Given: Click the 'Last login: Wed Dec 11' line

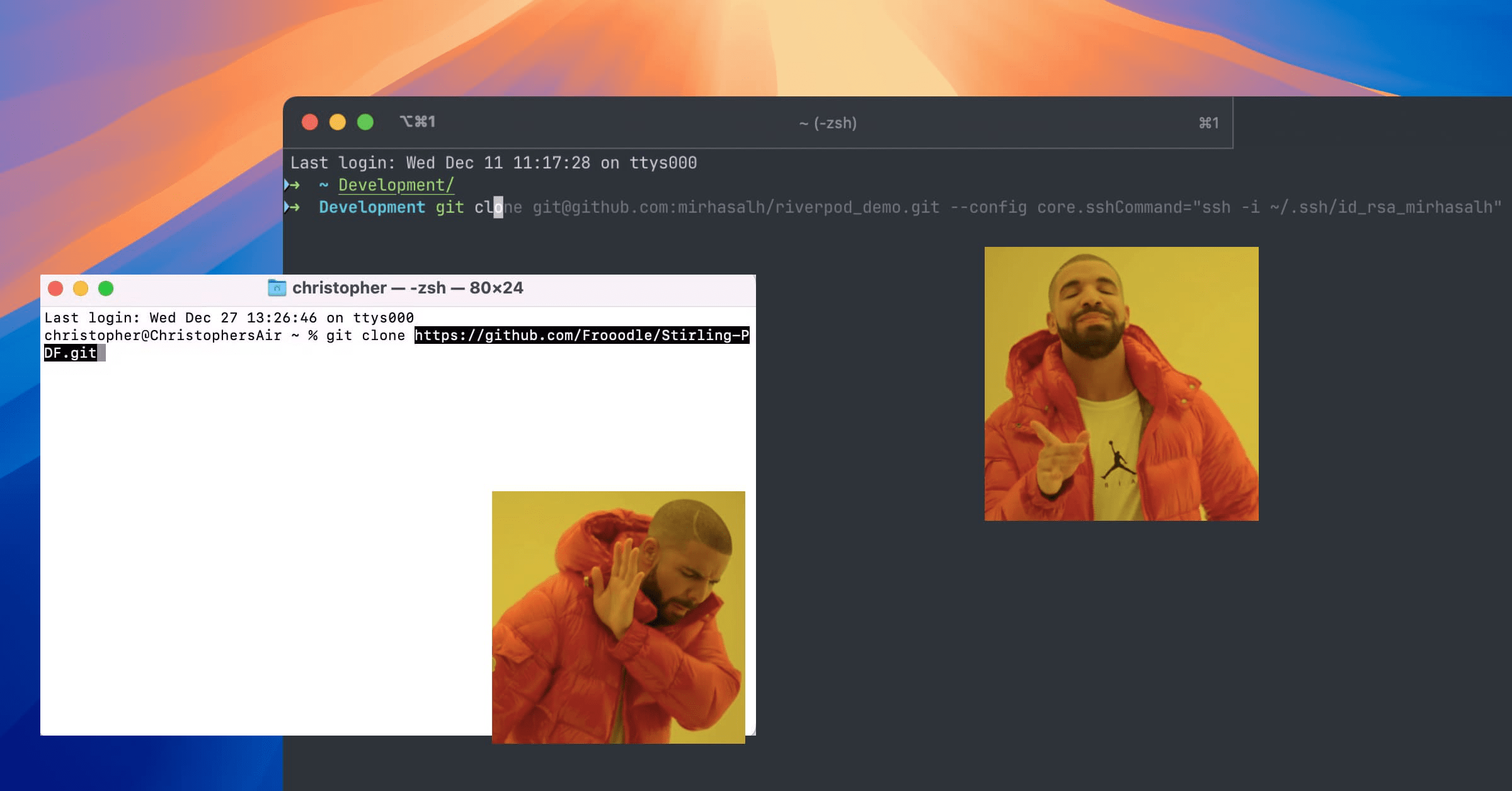Looking at the screenshot, I should (493, 163).
